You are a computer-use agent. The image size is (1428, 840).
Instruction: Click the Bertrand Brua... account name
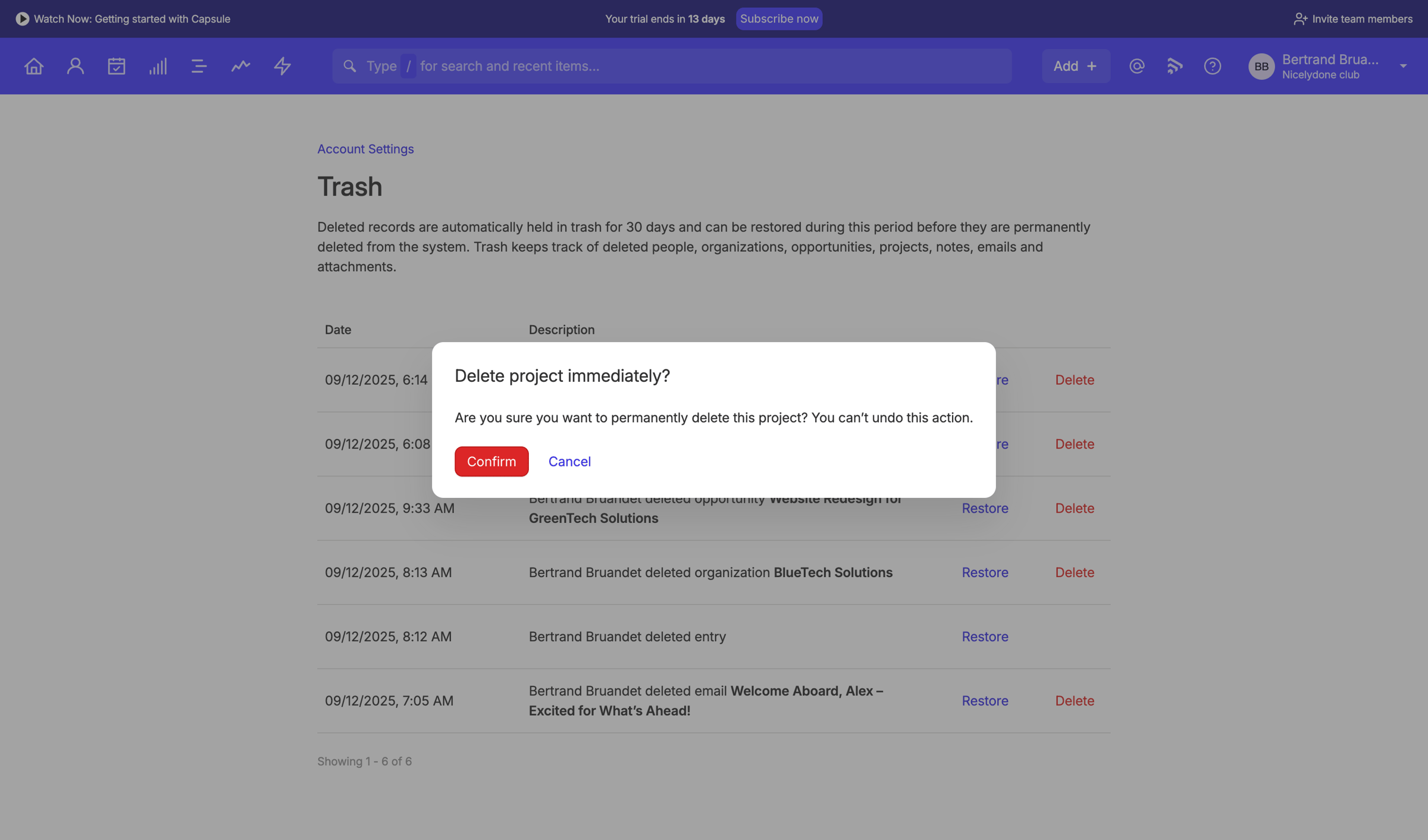click(1330, 59)
